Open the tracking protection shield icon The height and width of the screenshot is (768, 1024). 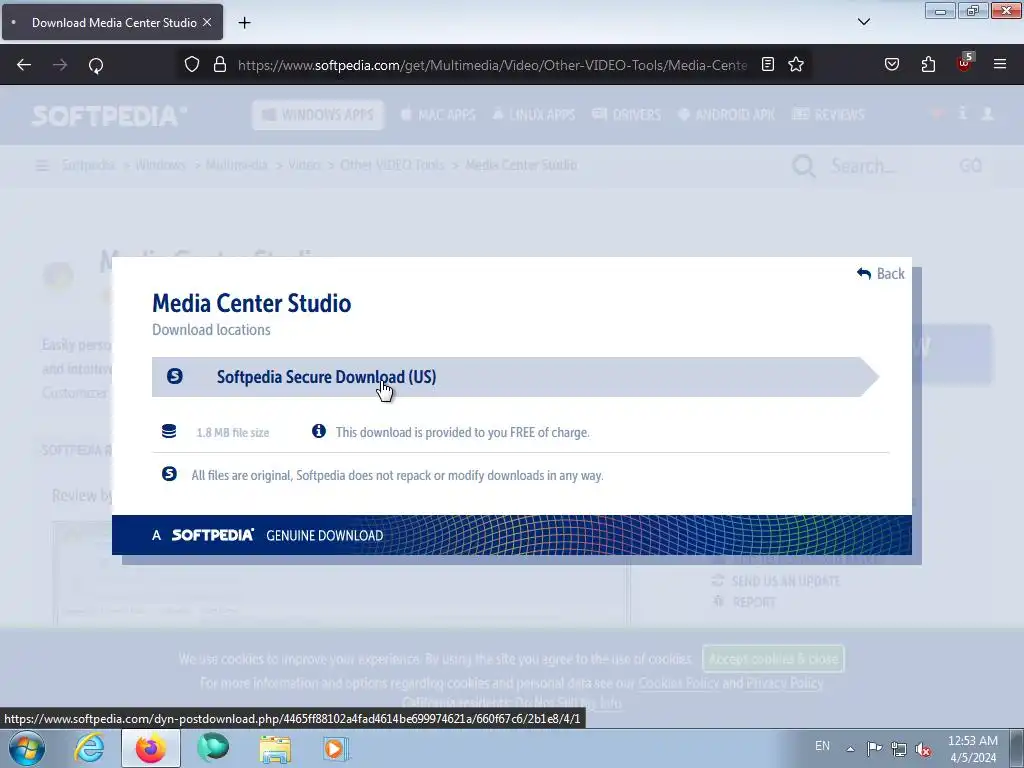click(191, 64)
